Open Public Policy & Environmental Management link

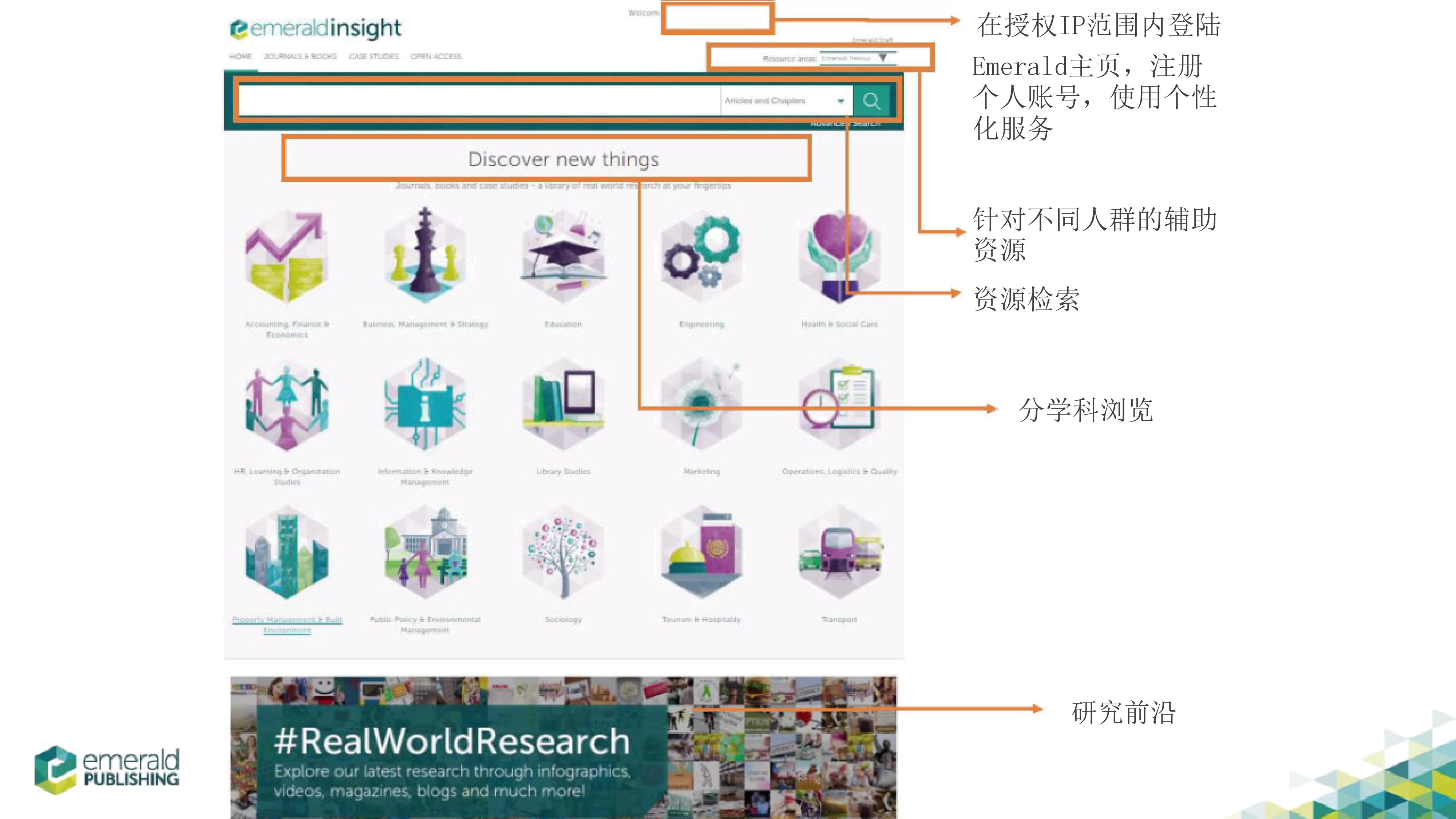(425, 625)
